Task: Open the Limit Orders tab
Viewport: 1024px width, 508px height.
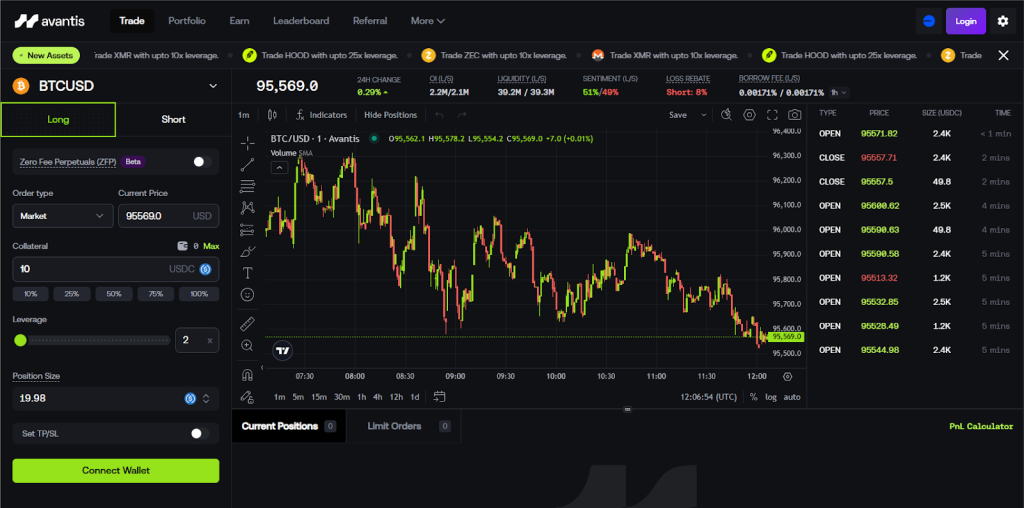Action: (395, 426)
